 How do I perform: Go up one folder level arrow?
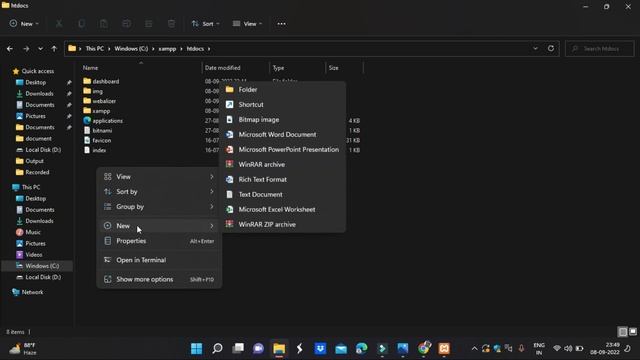click(54, 49)
